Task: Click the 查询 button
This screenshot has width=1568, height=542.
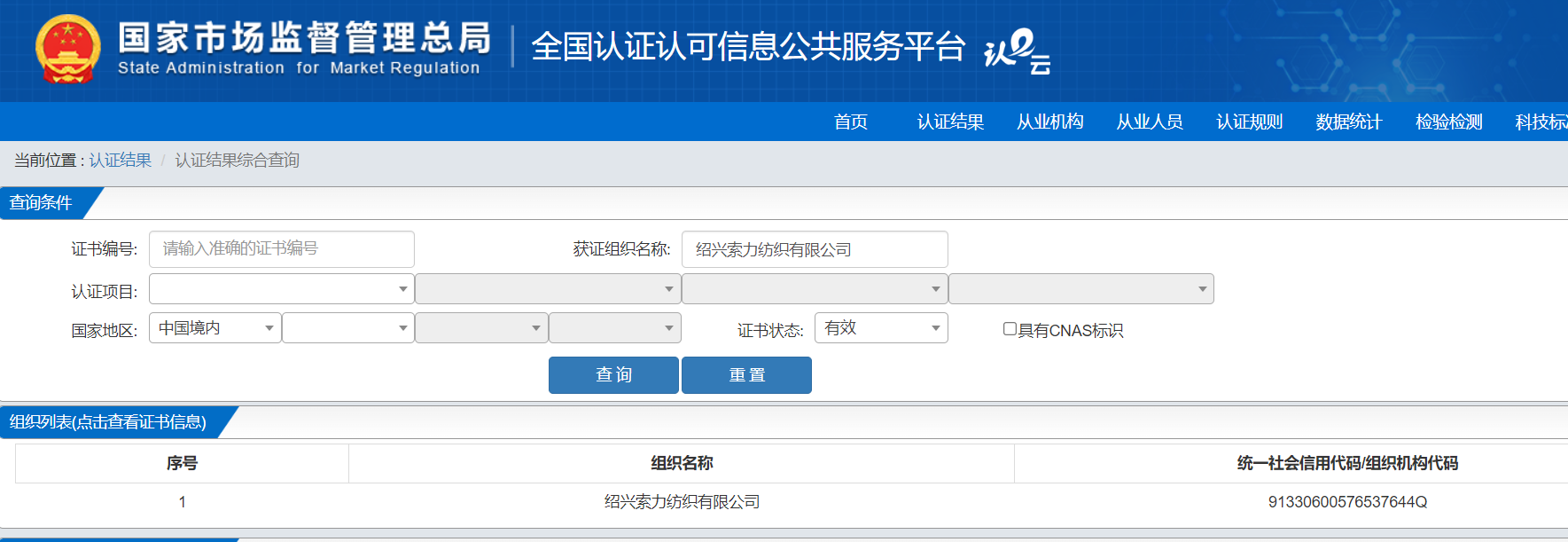Action: coord(613,375)
